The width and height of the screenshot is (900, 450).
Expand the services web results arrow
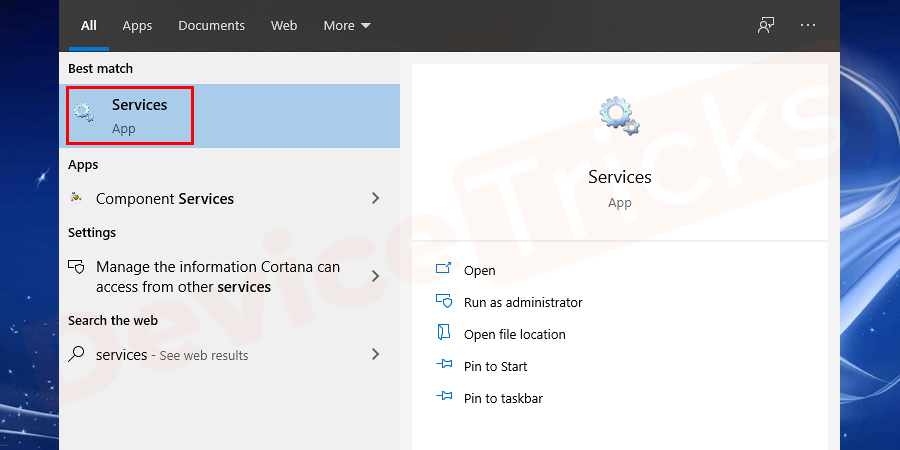[375, 354]
